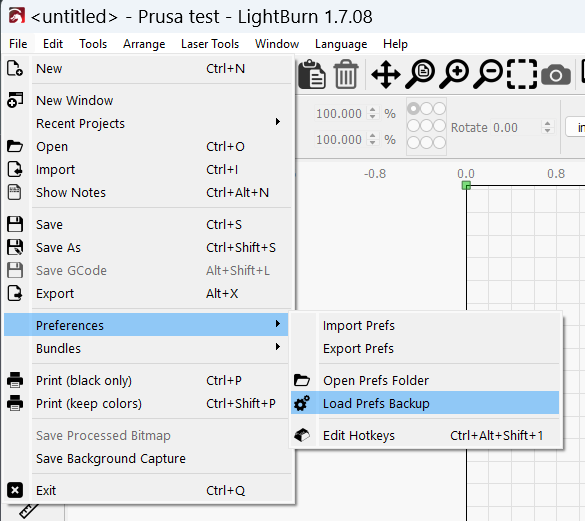Click the Zoom In magnifier icon
Viewport: 585px width, 521px height.
[x=454, y=74]
